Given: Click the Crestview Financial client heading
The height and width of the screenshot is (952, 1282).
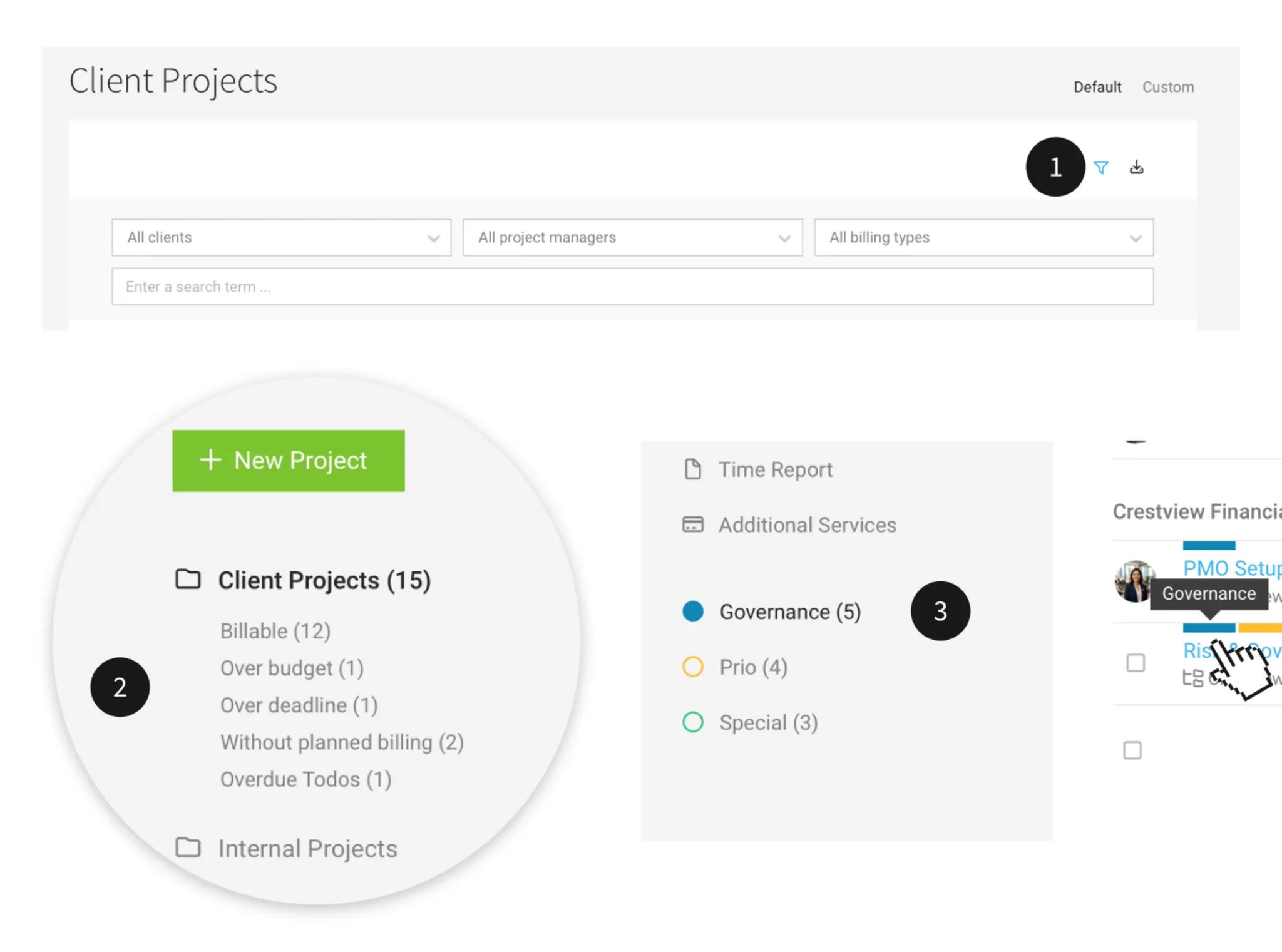Looking at the screenshot, I should click(1197, 511).
